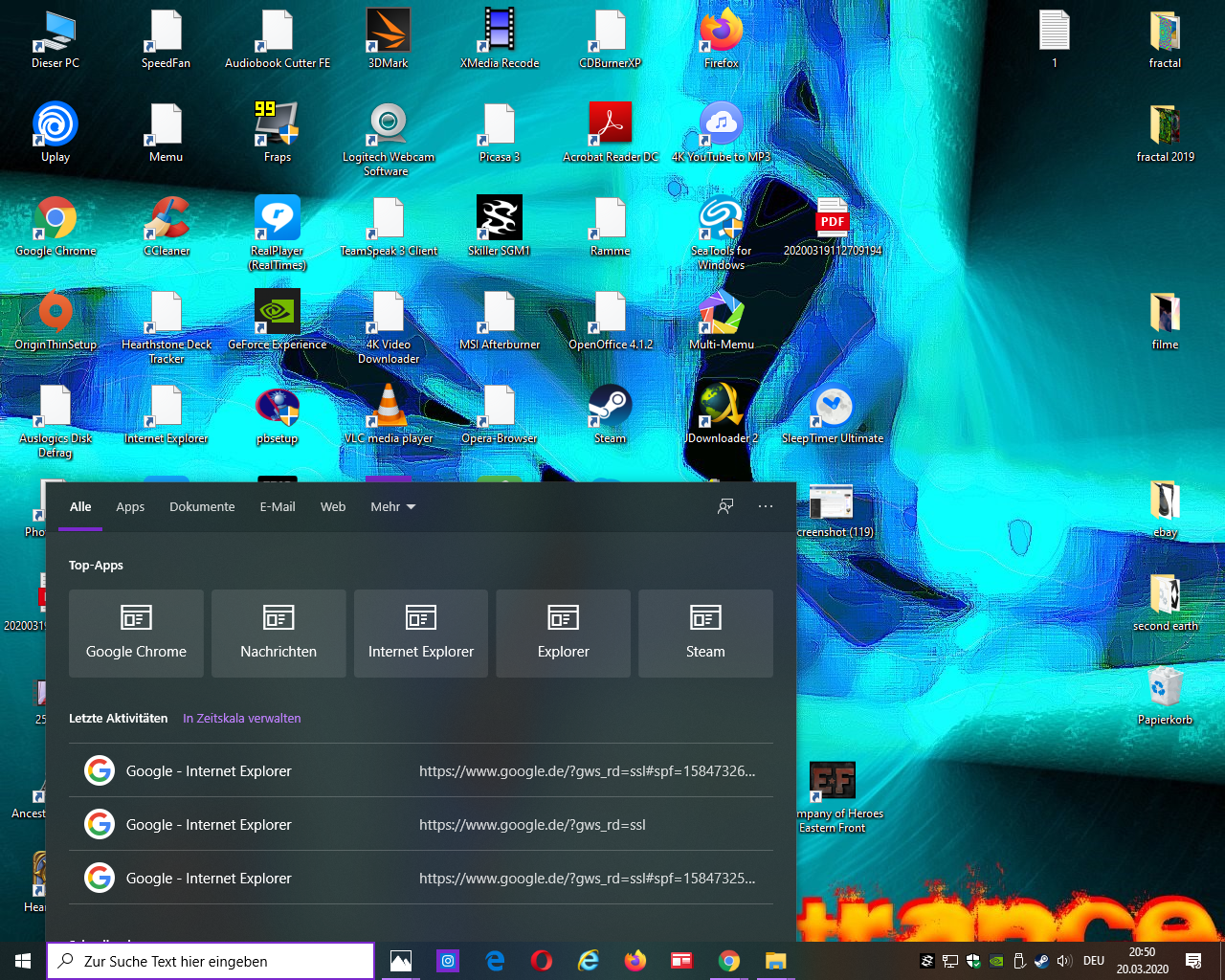Select the 'ebay' desktop folder
This screenshot has height=980, width=1225.
pos(1165,507)
